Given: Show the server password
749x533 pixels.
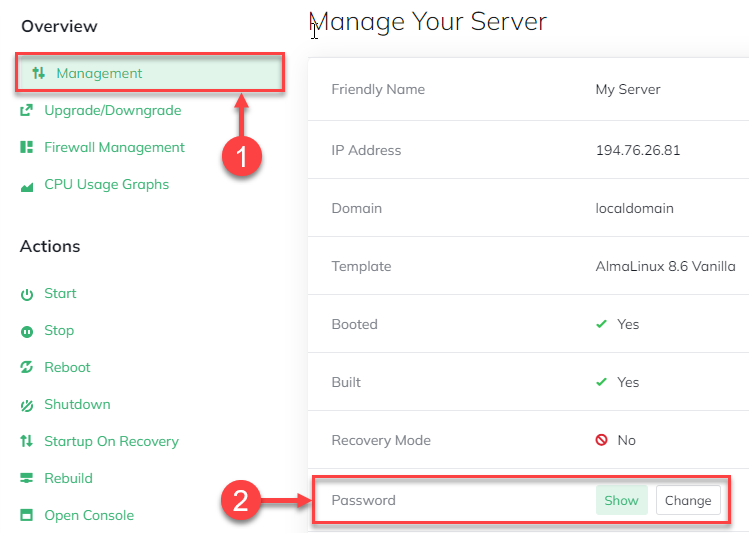Looking at the screenshot, I should [x=621, y=501].
